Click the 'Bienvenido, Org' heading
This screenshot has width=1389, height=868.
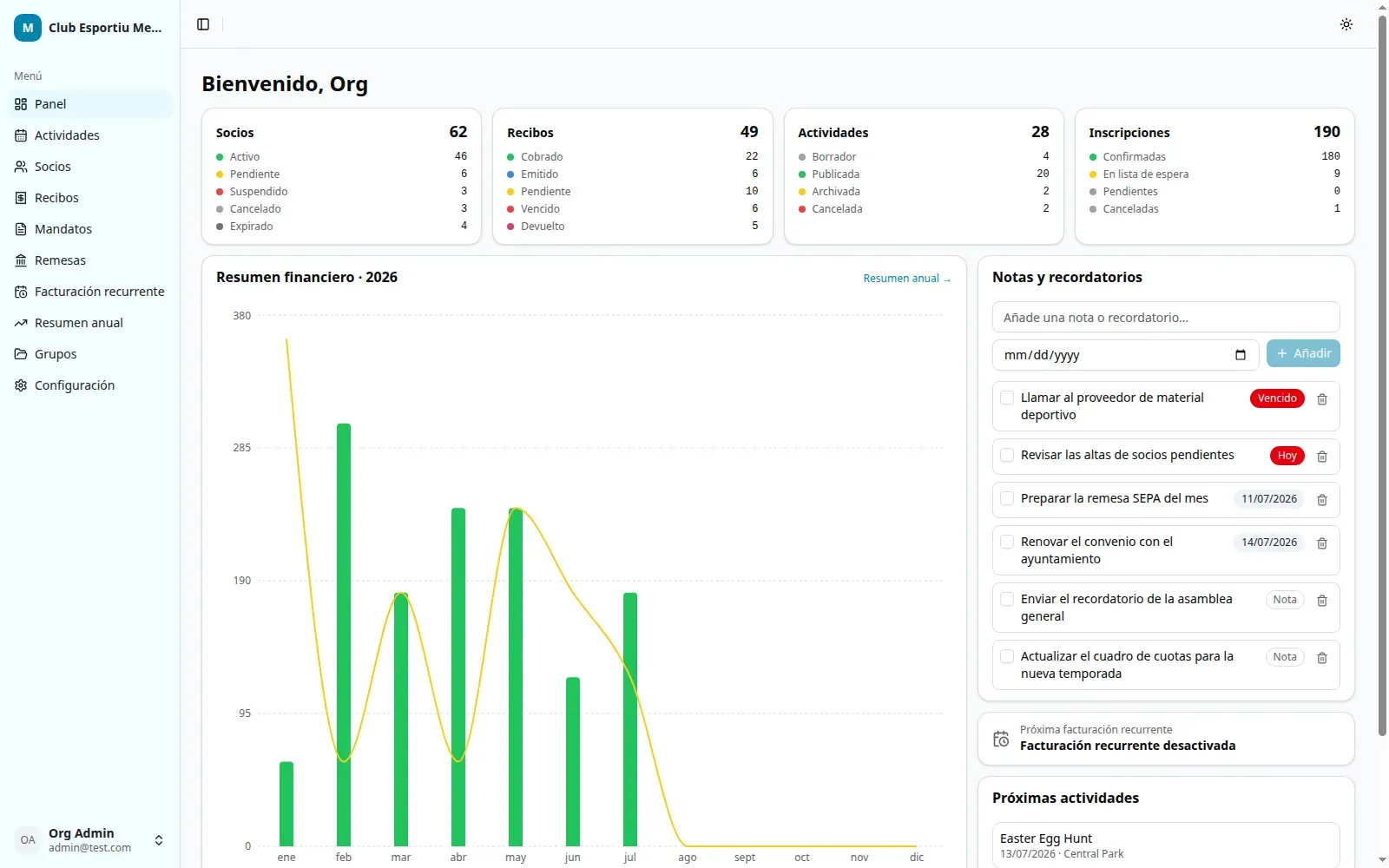tap(285, 84)
